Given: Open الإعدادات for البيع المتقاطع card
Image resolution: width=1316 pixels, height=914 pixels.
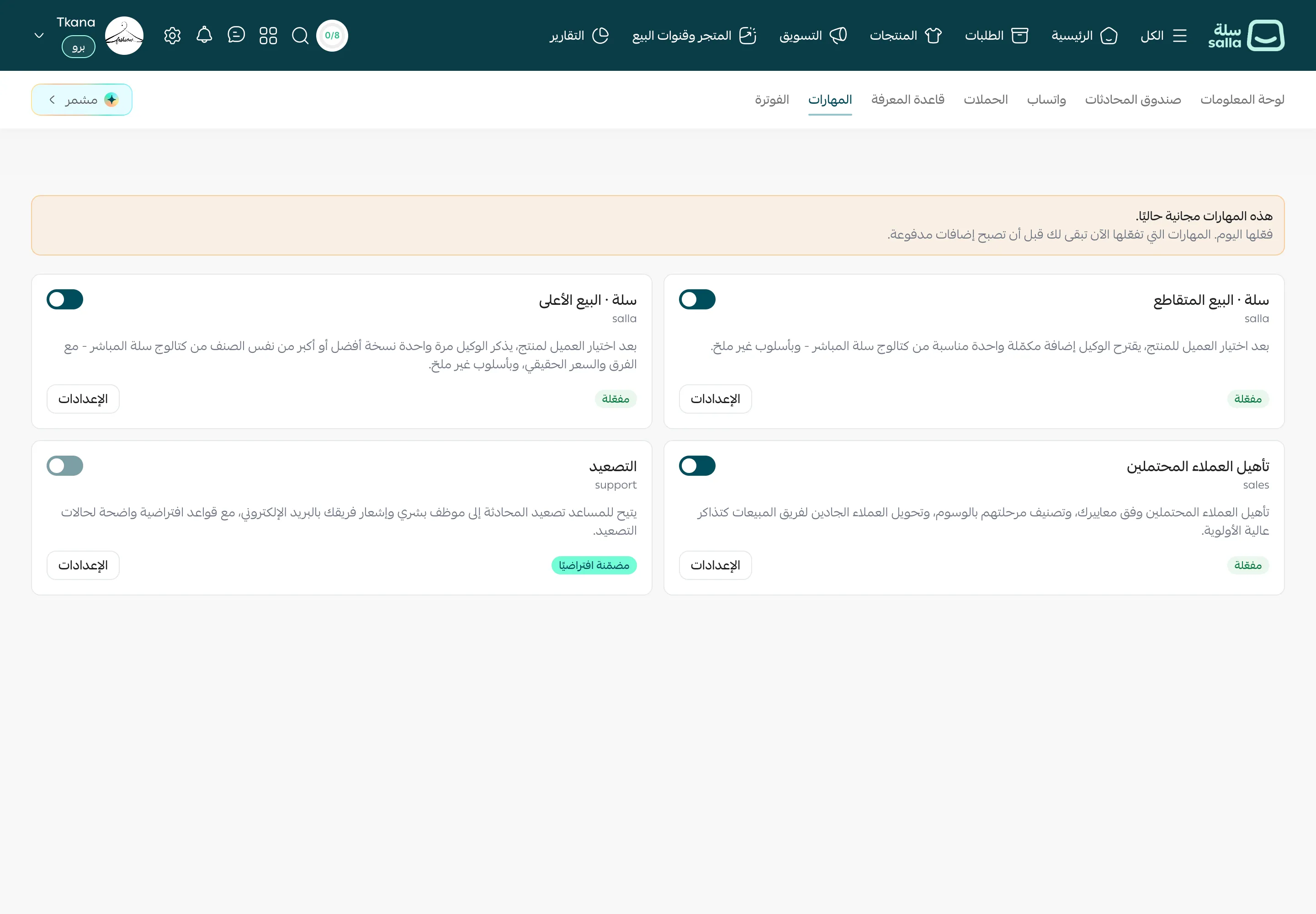Looking at the screenshot, I should point(715,399).
